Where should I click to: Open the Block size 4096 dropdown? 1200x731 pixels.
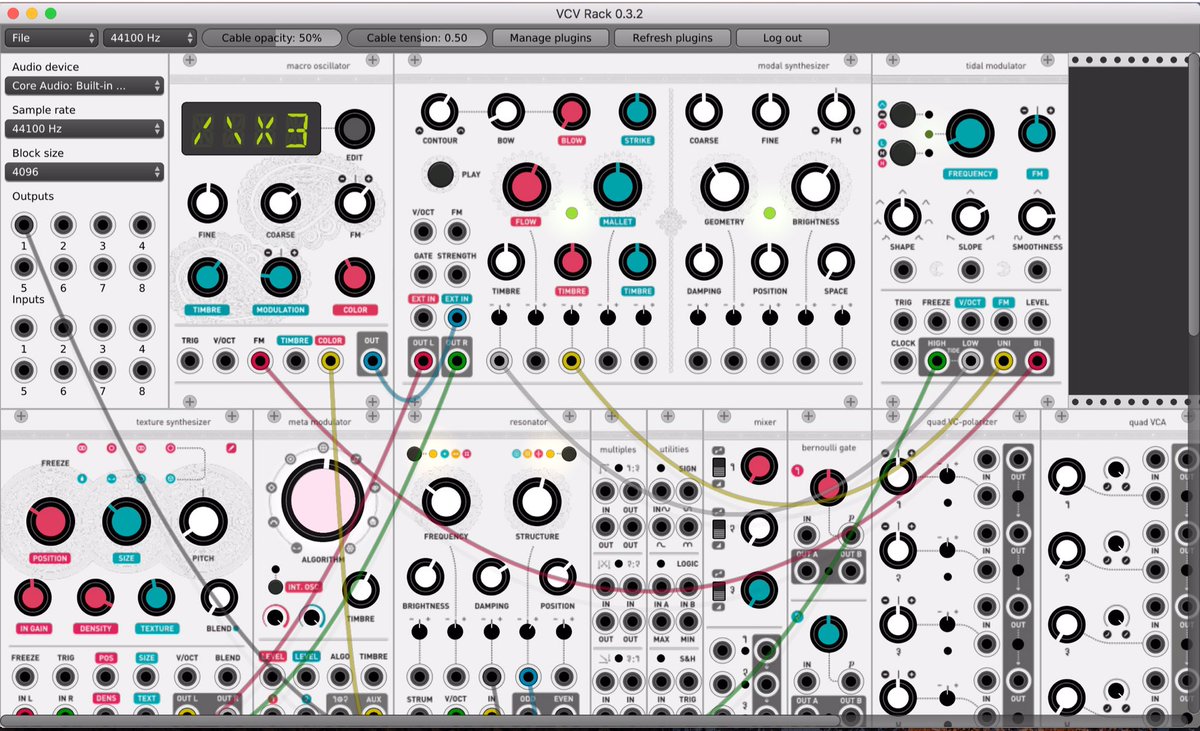click(x=85, y=172)
